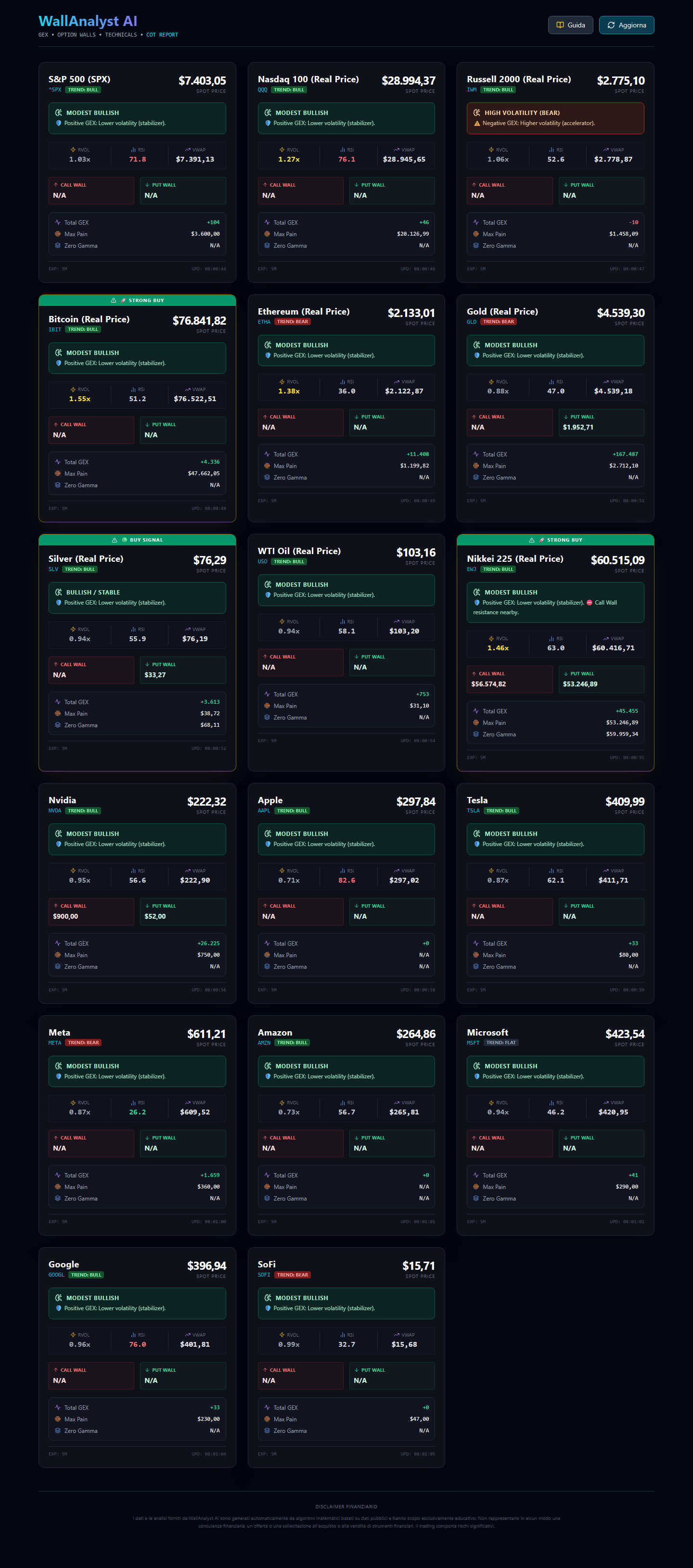Click the Total GEX pulse icon in WTI Oil card
This screenshot has width=693, height=1568.
pos(267,694)
